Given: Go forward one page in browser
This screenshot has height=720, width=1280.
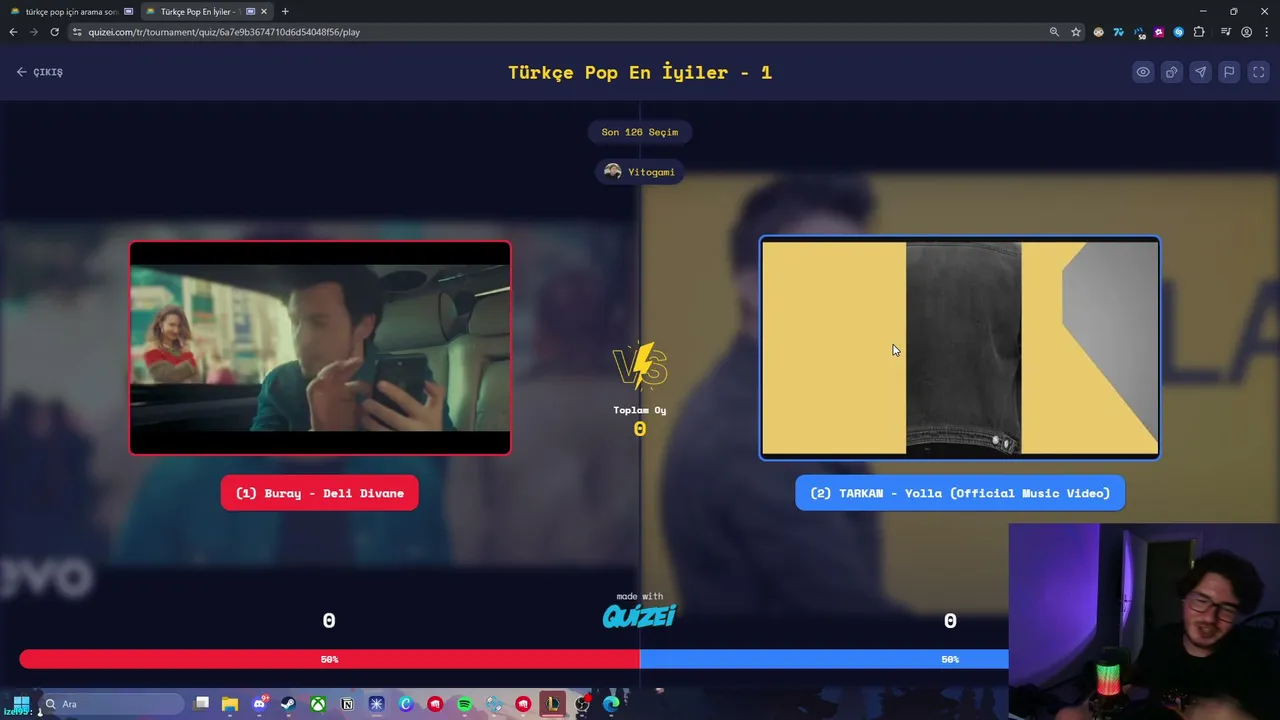Looking at the screenshot, I should point(33,32).
